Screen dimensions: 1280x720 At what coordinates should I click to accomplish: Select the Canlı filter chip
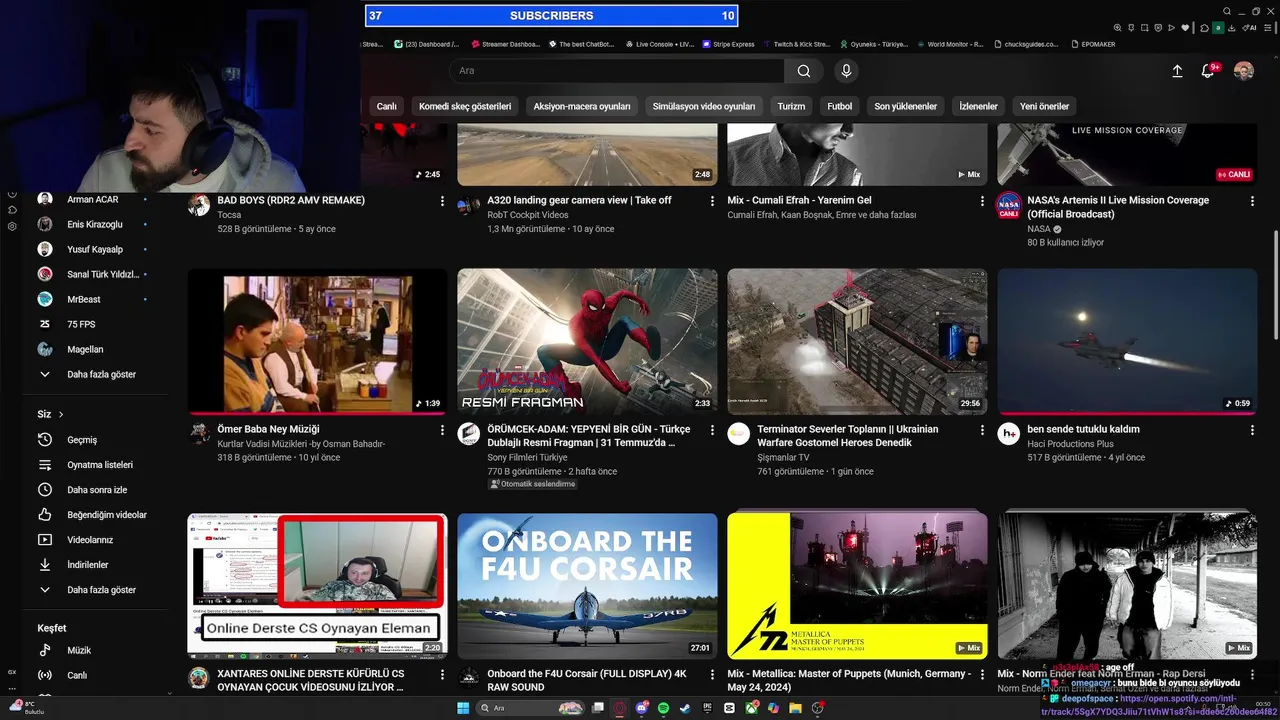click(x=387, y=106)
